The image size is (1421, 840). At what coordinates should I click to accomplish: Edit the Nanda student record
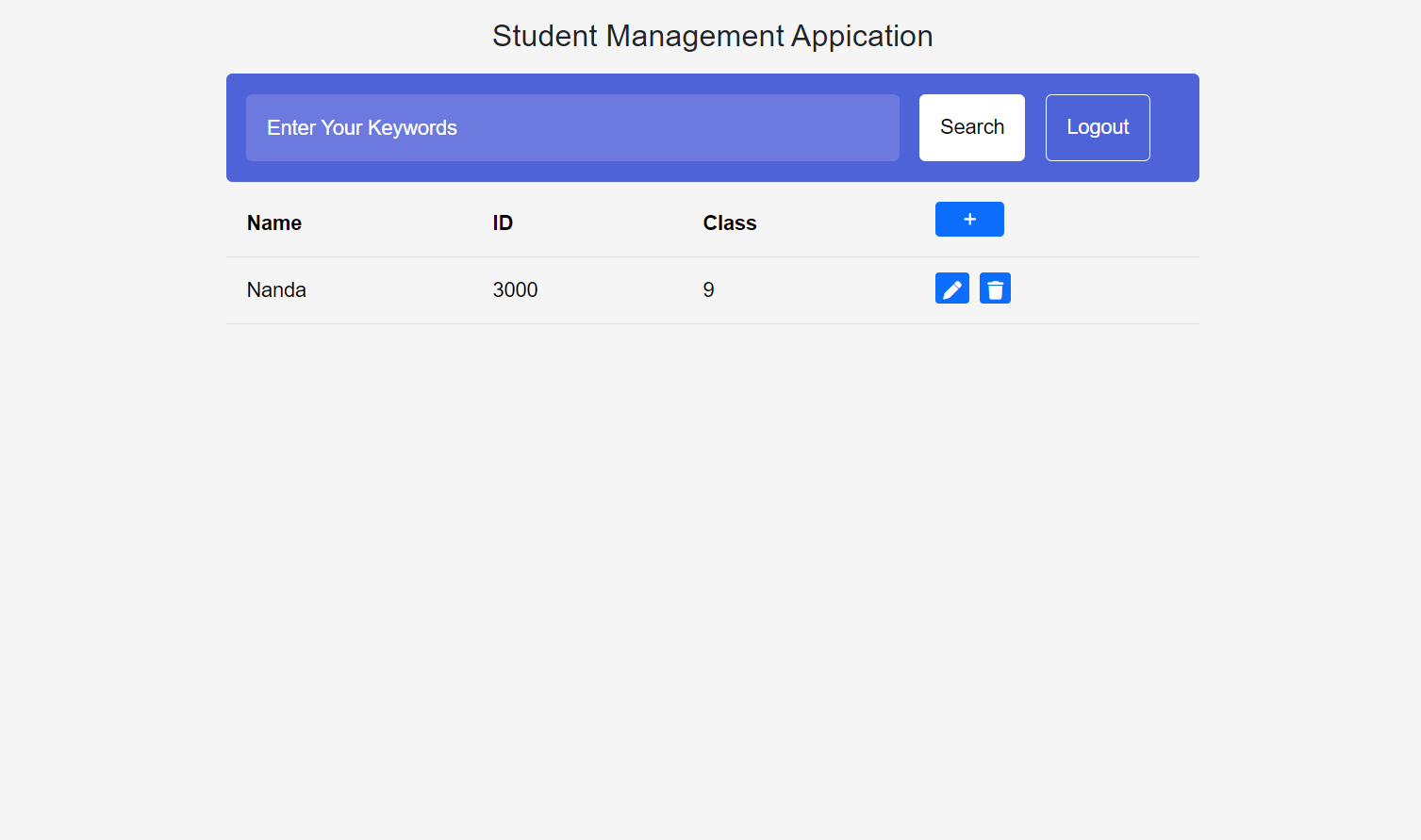coord(951,288)
